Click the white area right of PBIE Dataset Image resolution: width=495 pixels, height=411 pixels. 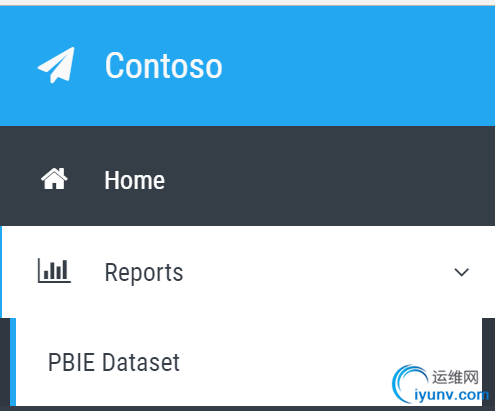pyautogui.click(x=283, y=362)
